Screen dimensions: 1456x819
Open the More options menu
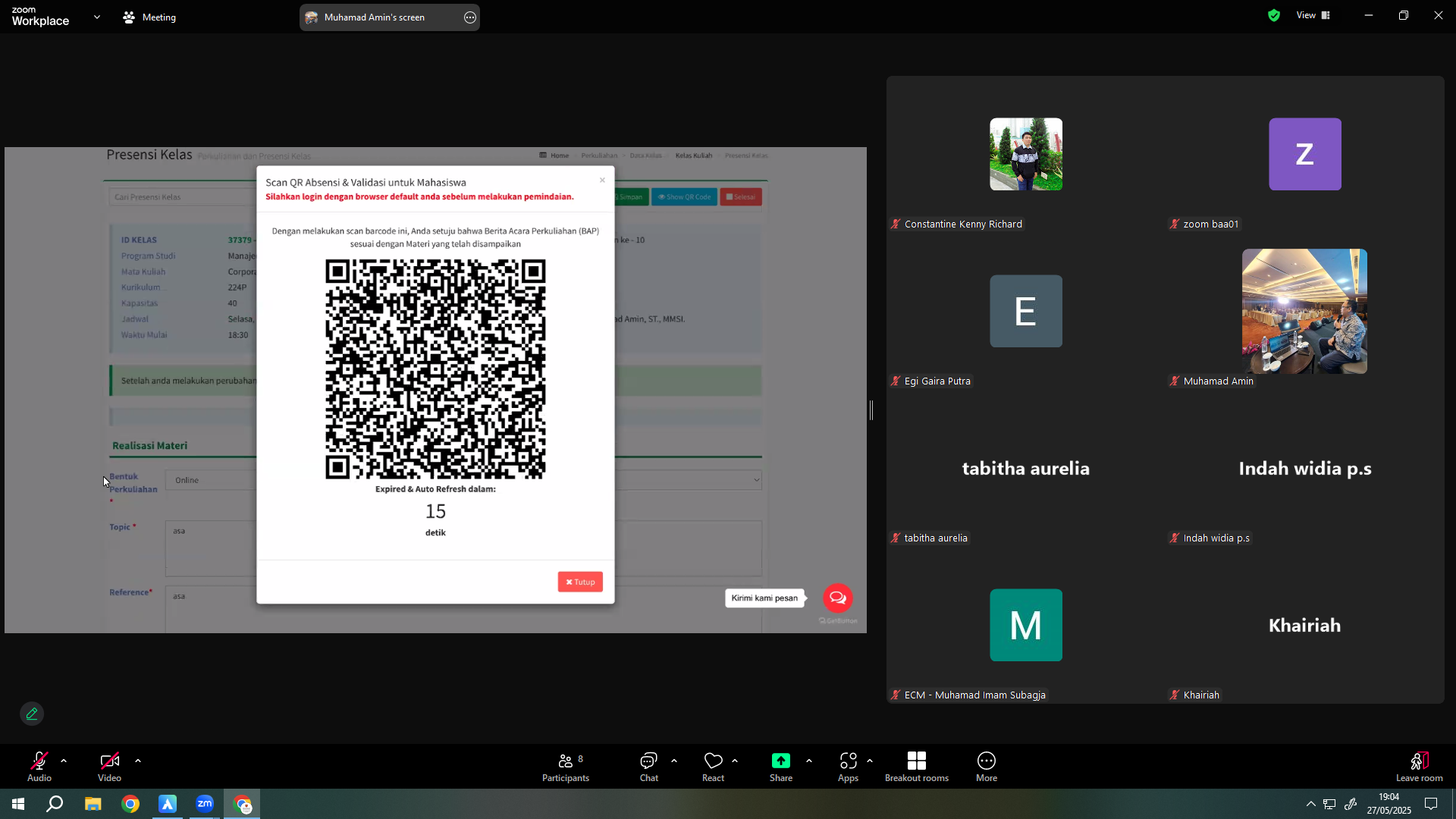(987, 767)
